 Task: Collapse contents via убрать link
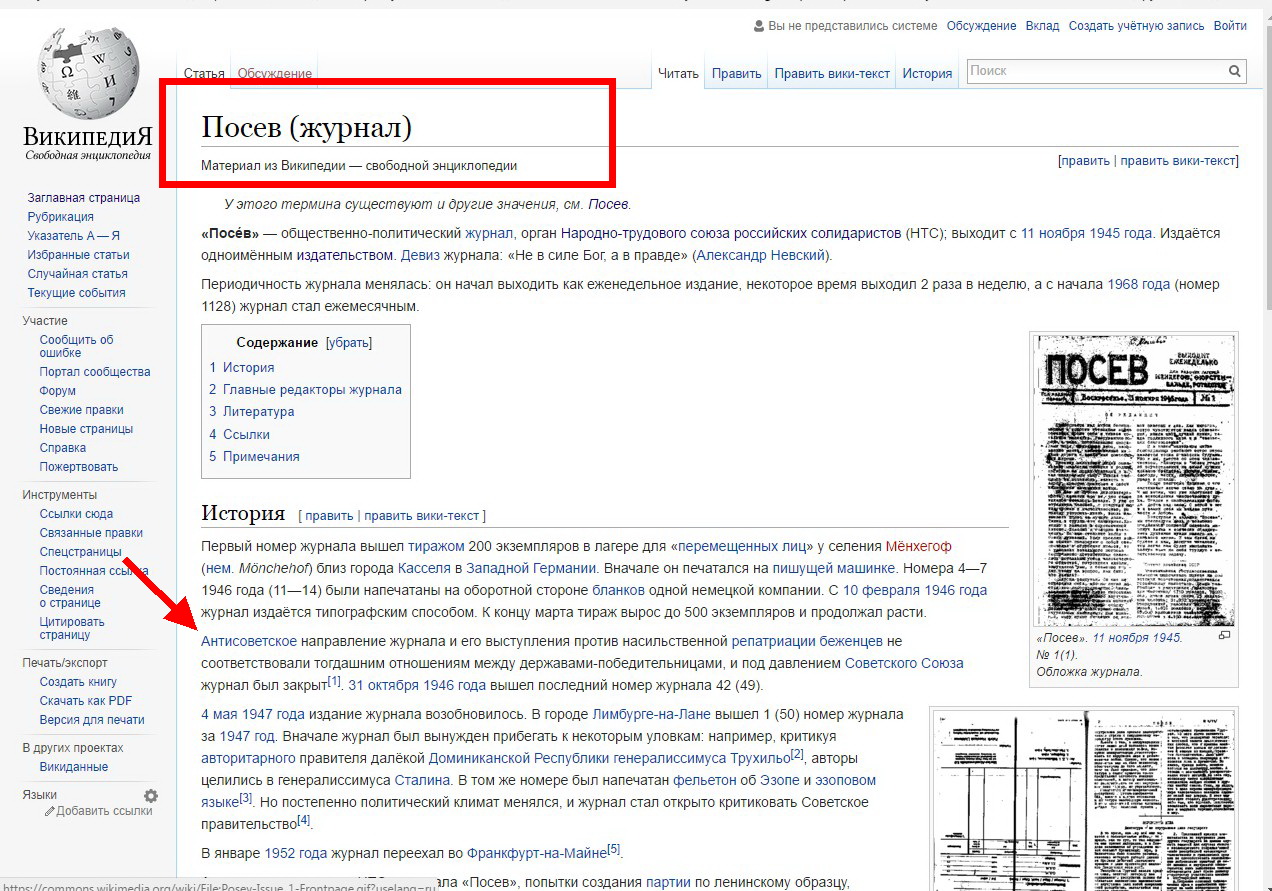(349, 342)
